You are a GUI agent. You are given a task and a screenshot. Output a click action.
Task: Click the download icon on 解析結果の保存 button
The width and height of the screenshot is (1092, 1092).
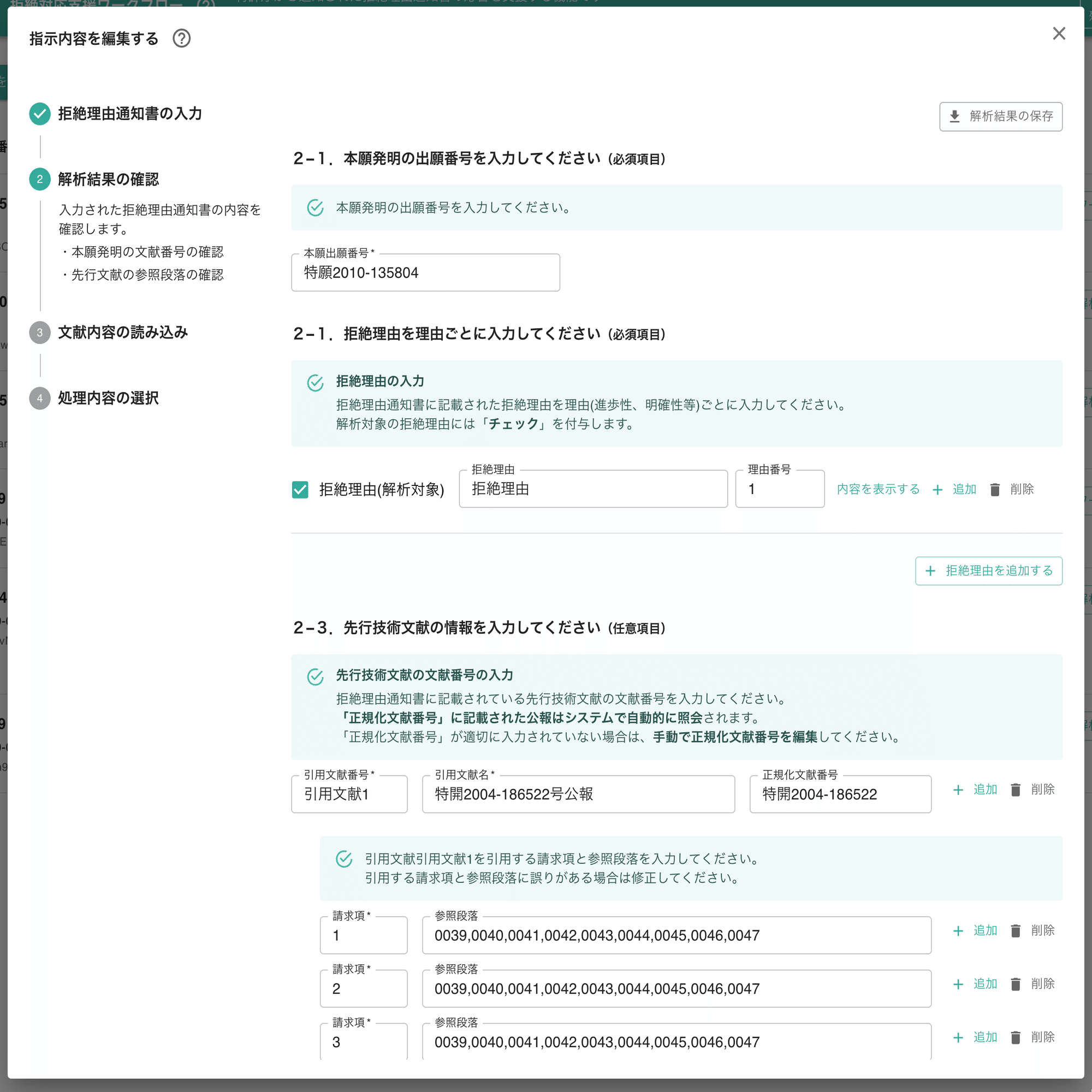[x=955, y=116]
